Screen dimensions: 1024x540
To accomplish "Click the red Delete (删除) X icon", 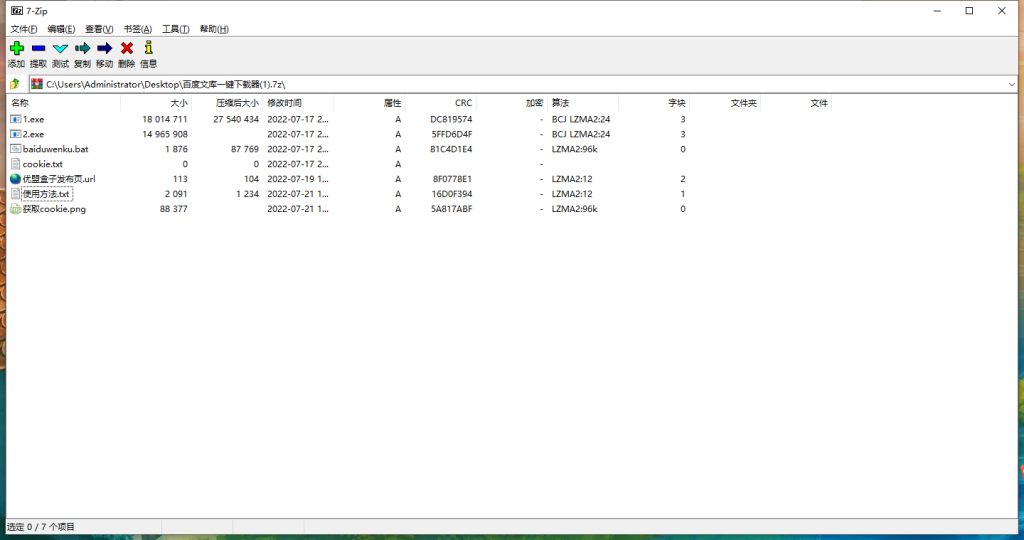I will pyautogui.click(x=127, y=48).
